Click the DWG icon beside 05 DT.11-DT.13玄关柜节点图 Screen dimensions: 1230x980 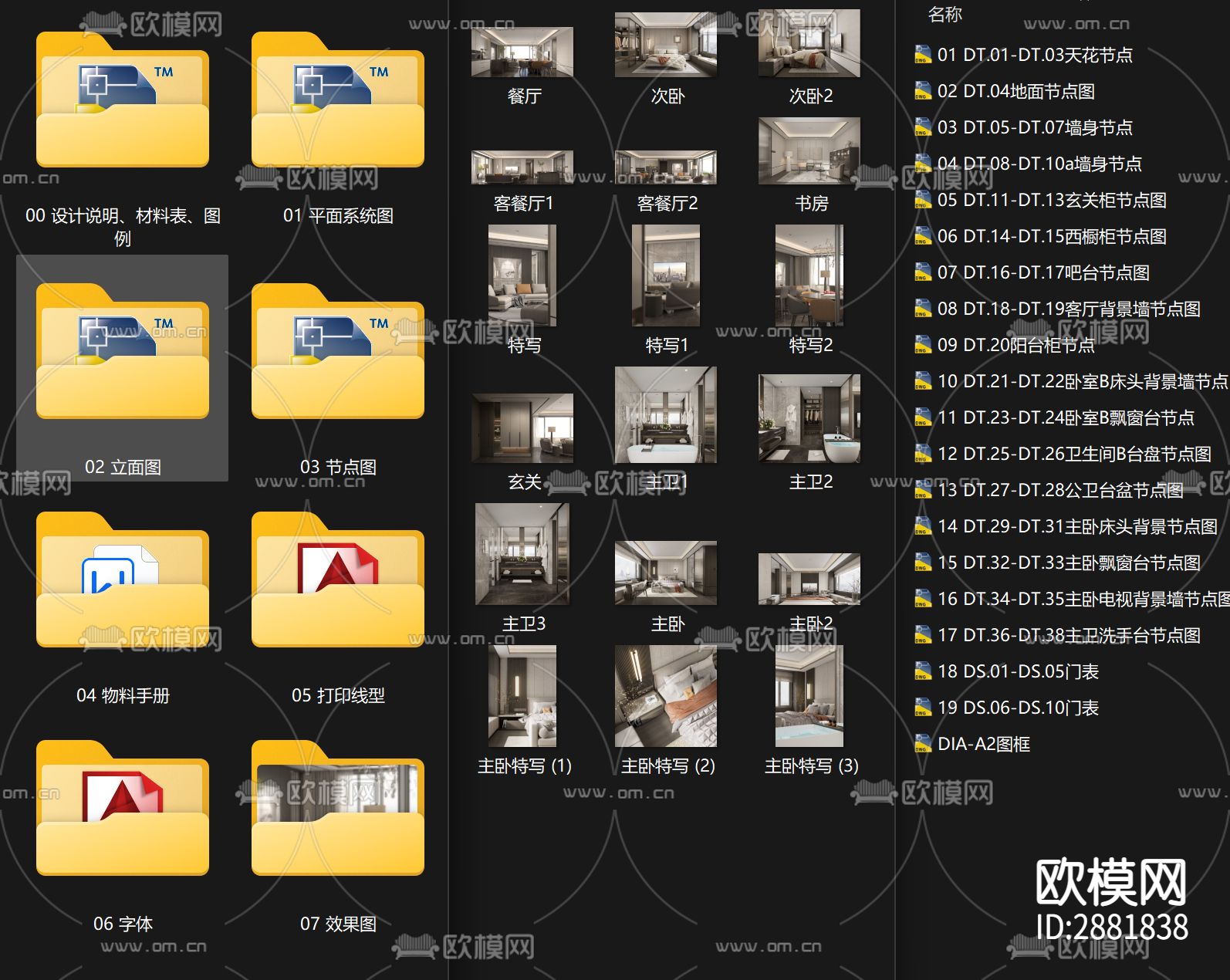pos(922,200)
